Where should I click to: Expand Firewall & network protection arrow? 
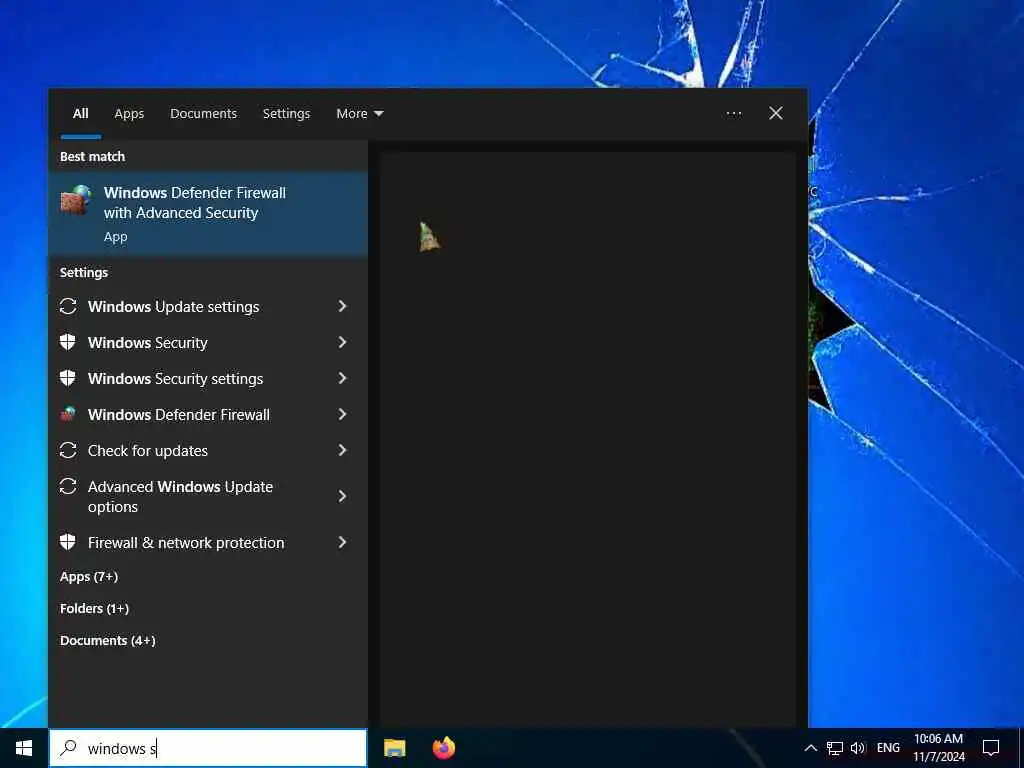342,542
